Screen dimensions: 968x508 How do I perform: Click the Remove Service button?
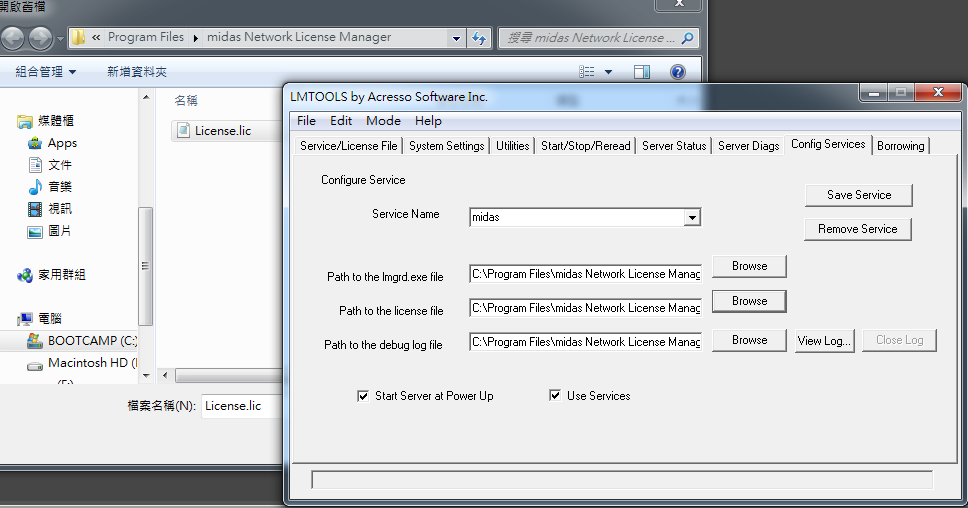coord(857,229)
